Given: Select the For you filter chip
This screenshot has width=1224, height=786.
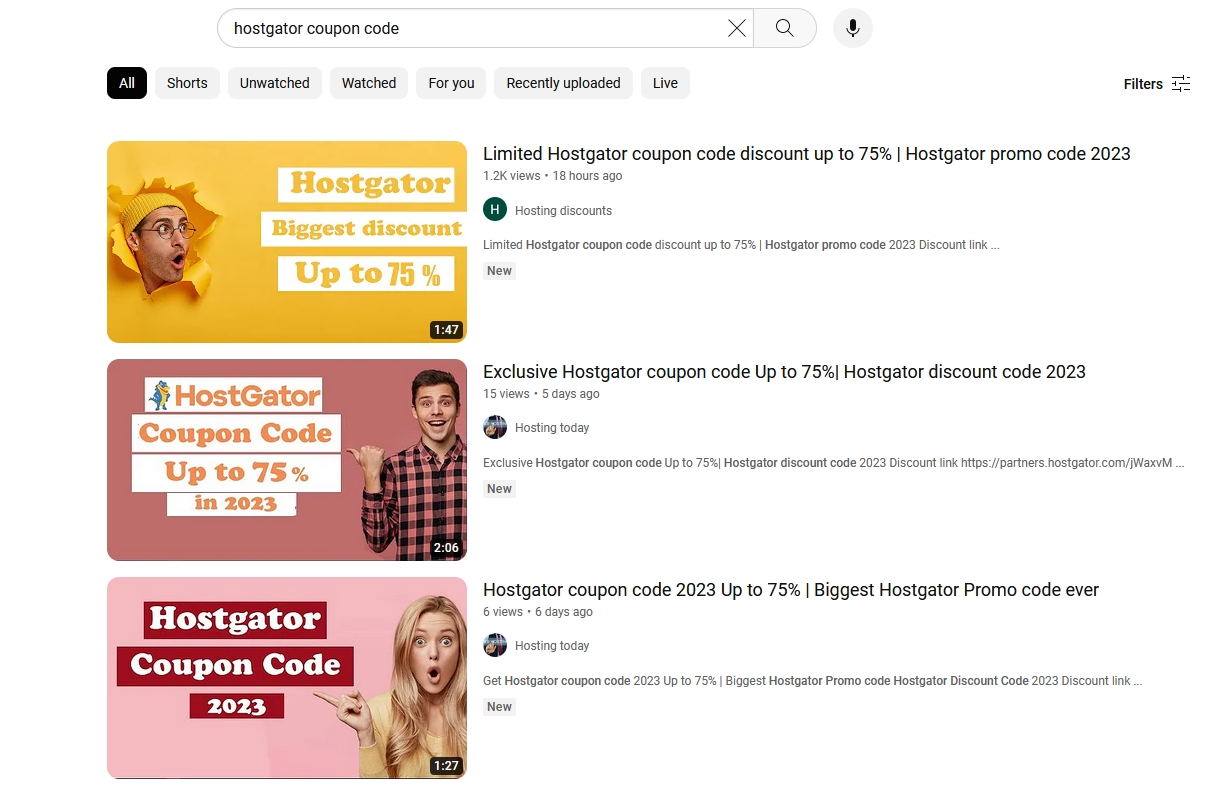Looking at the screenshot, I should 451,83.
